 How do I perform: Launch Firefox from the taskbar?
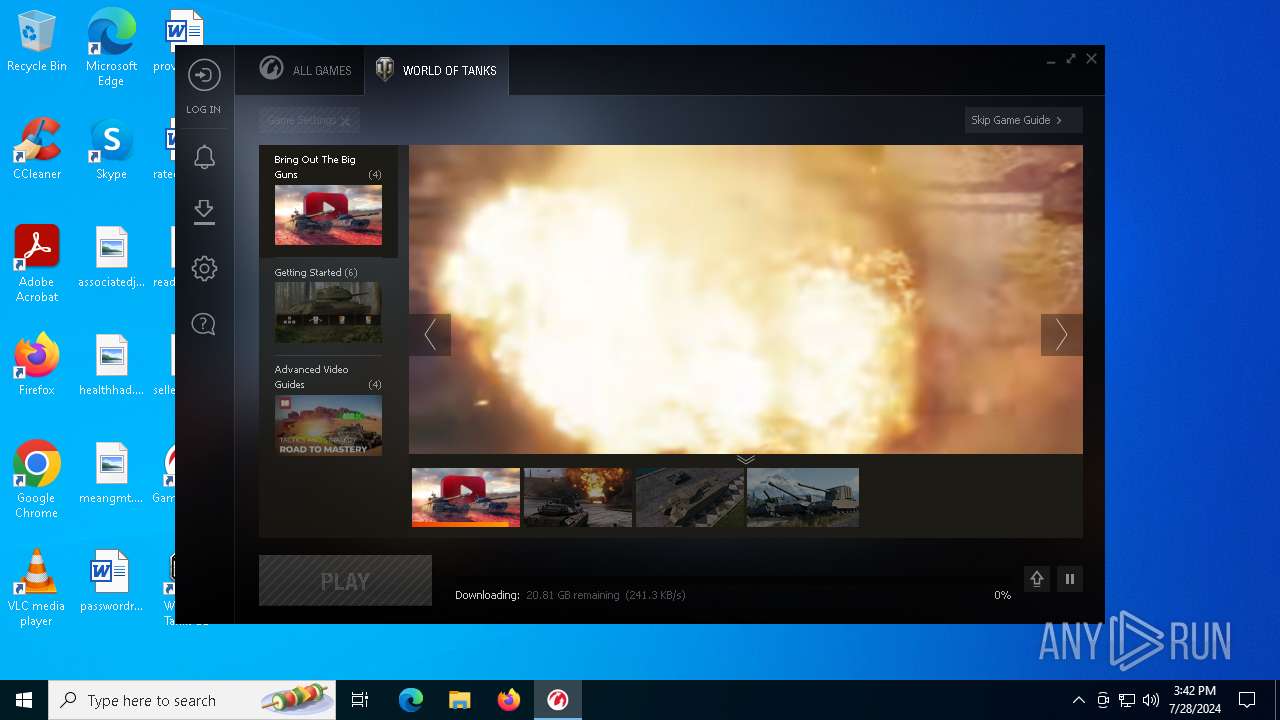(x=509, y=700)
